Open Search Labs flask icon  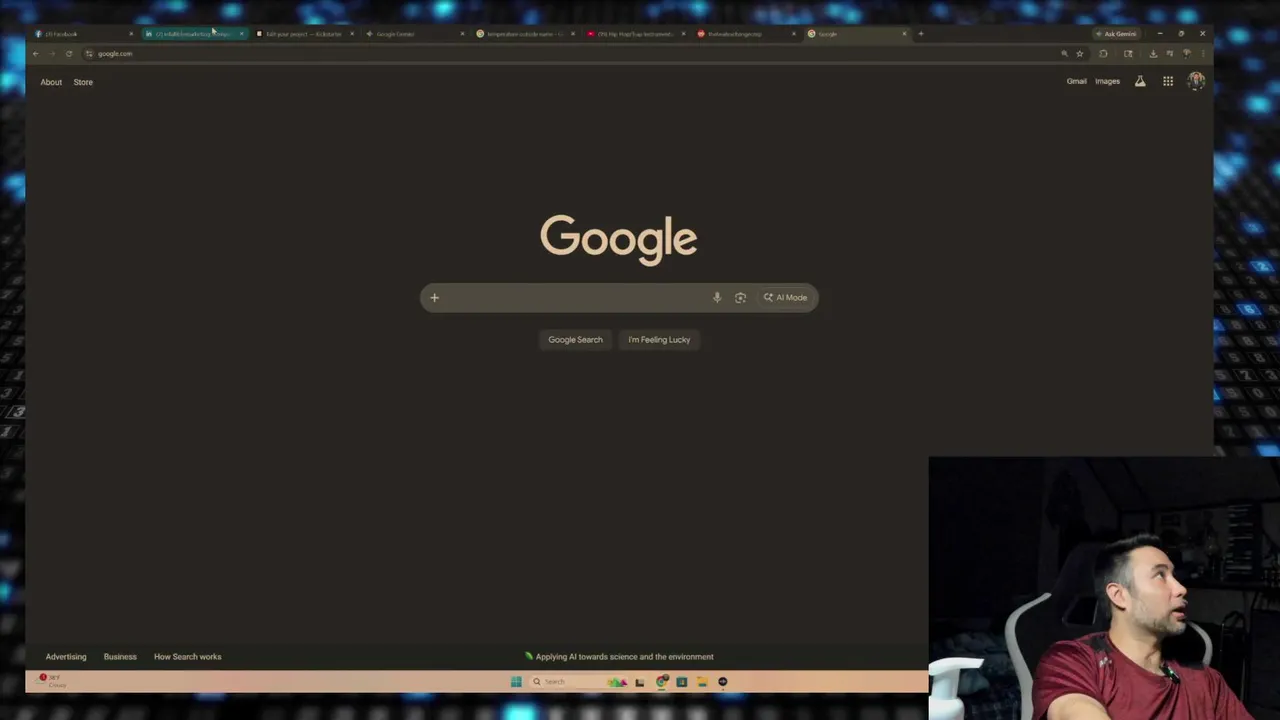point(1140,81)
